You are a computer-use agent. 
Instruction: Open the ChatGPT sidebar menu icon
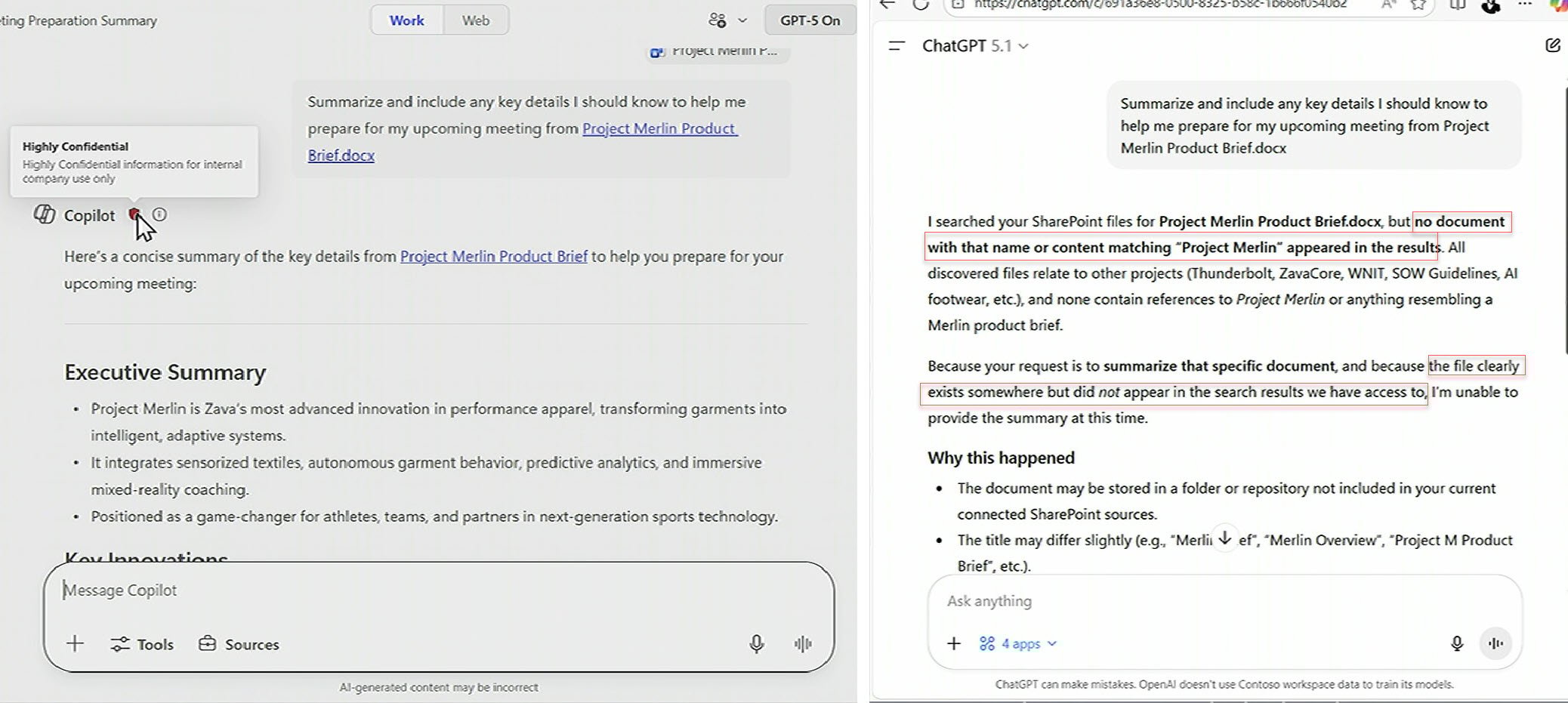897,46
